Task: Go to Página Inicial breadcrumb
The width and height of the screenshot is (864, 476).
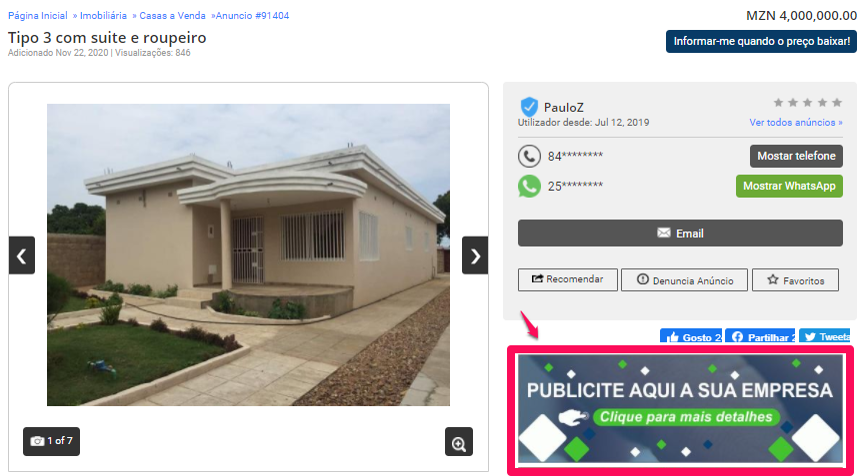Action: coord(37,15)
